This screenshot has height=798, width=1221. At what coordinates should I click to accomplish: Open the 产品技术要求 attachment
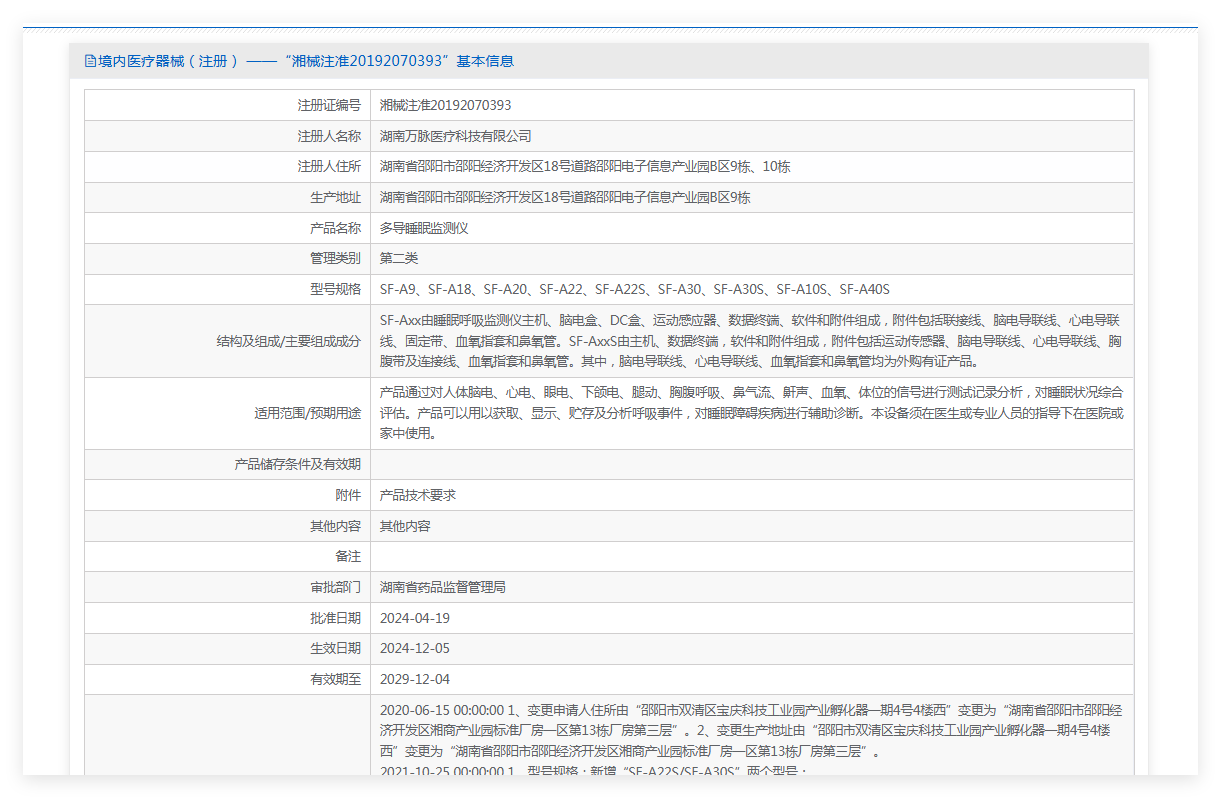tap(418, 495)
